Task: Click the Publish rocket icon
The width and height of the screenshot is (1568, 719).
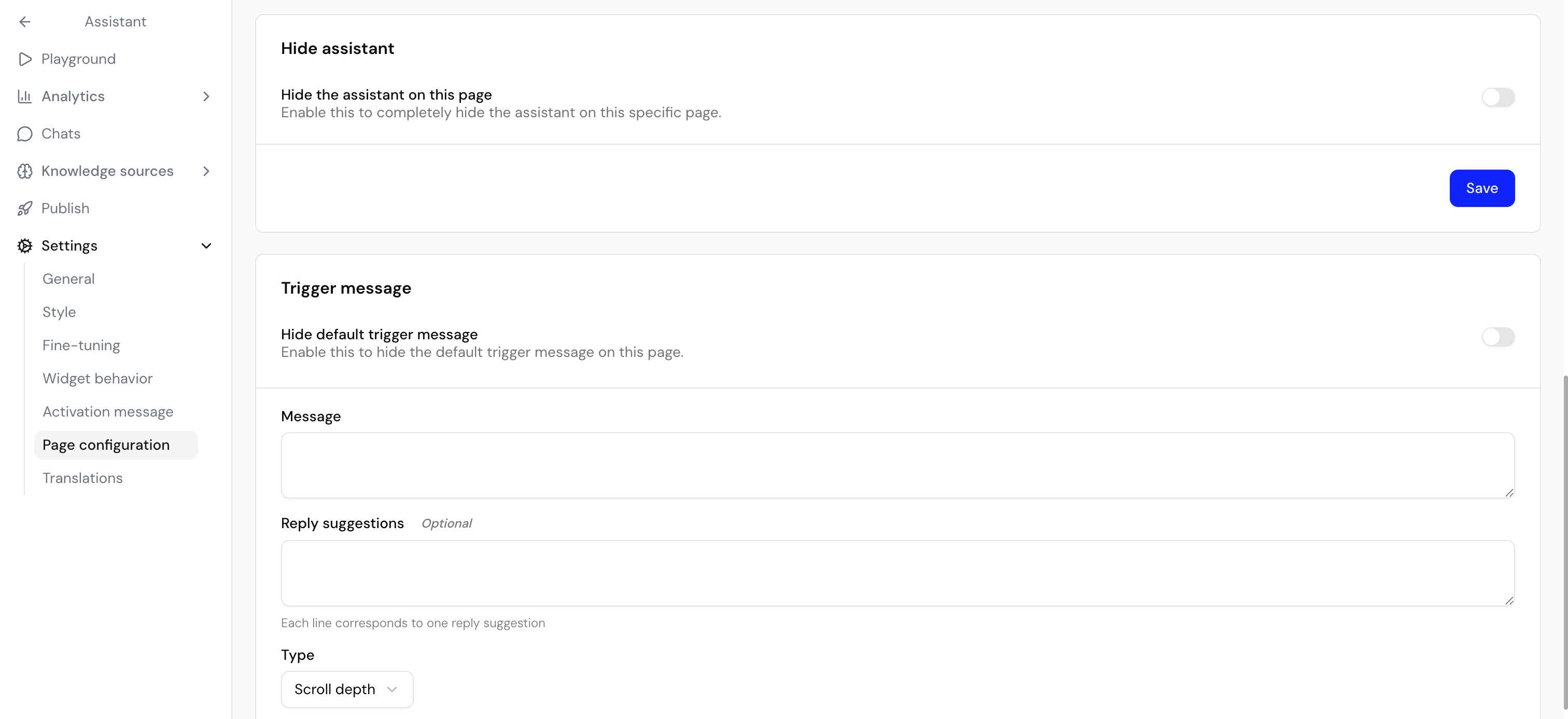Action: point(25,208)
